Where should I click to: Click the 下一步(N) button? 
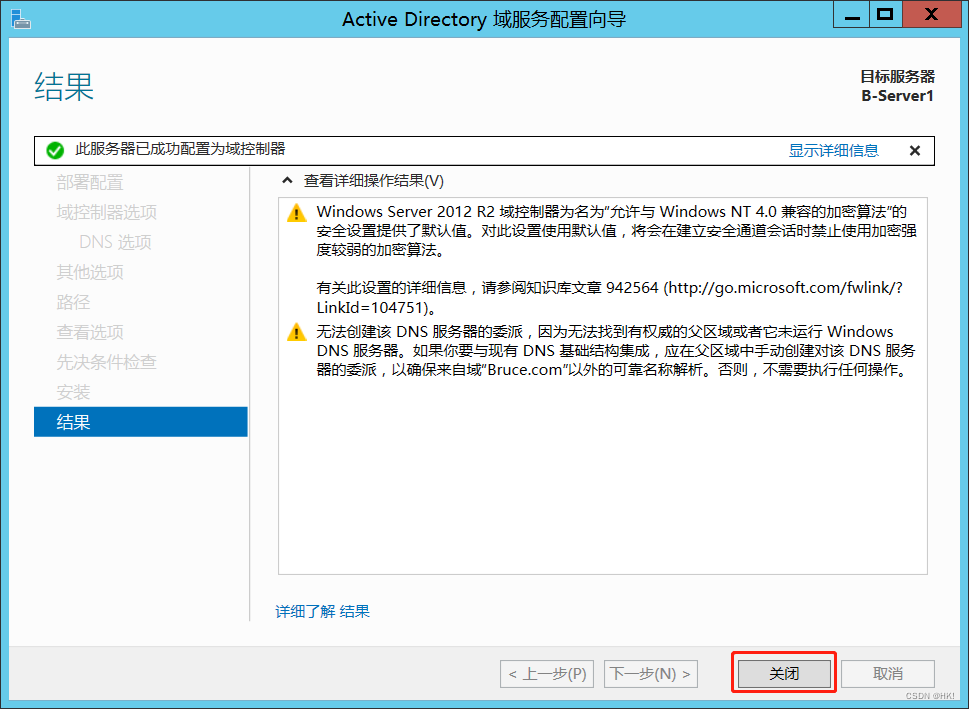(650, 673)
